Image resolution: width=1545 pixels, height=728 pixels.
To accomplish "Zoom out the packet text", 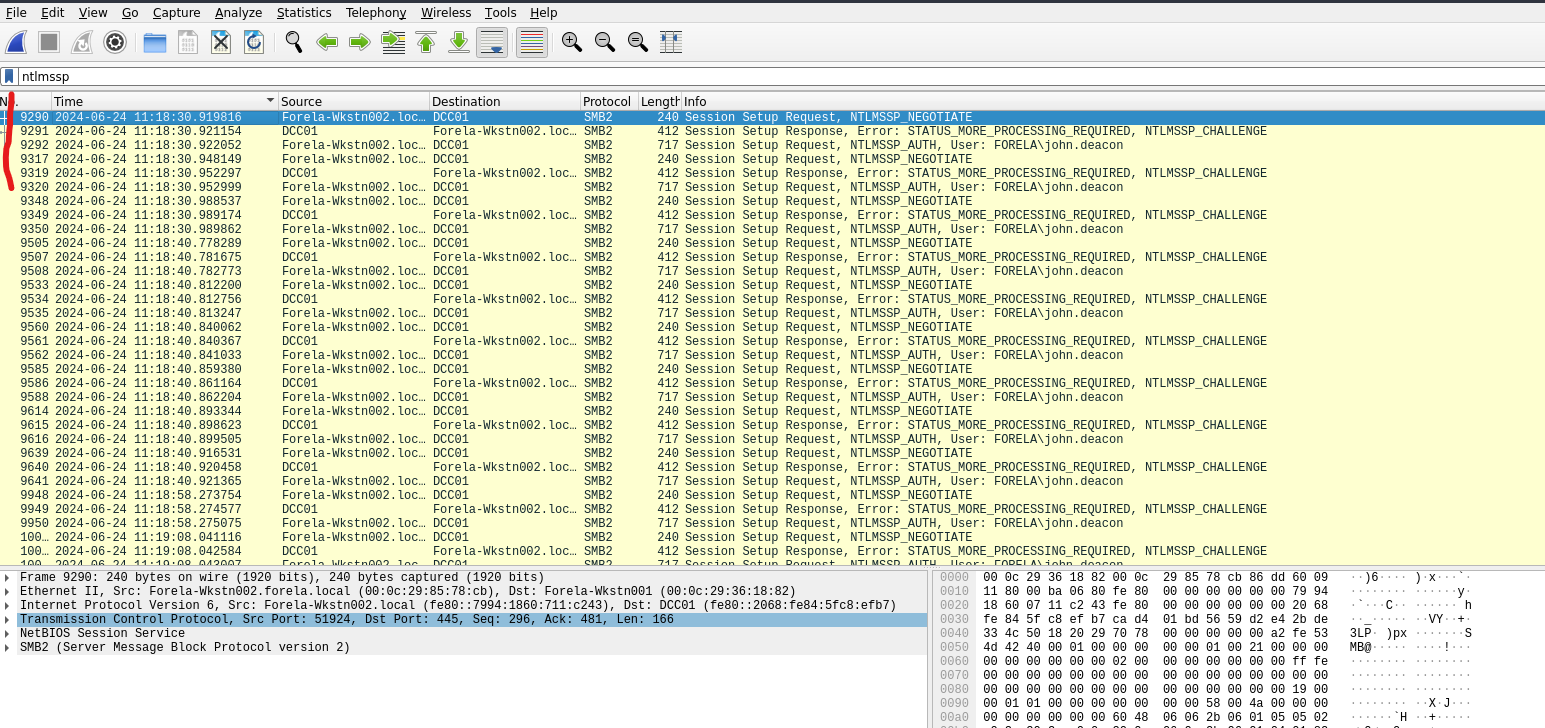I will click(605, 42).
